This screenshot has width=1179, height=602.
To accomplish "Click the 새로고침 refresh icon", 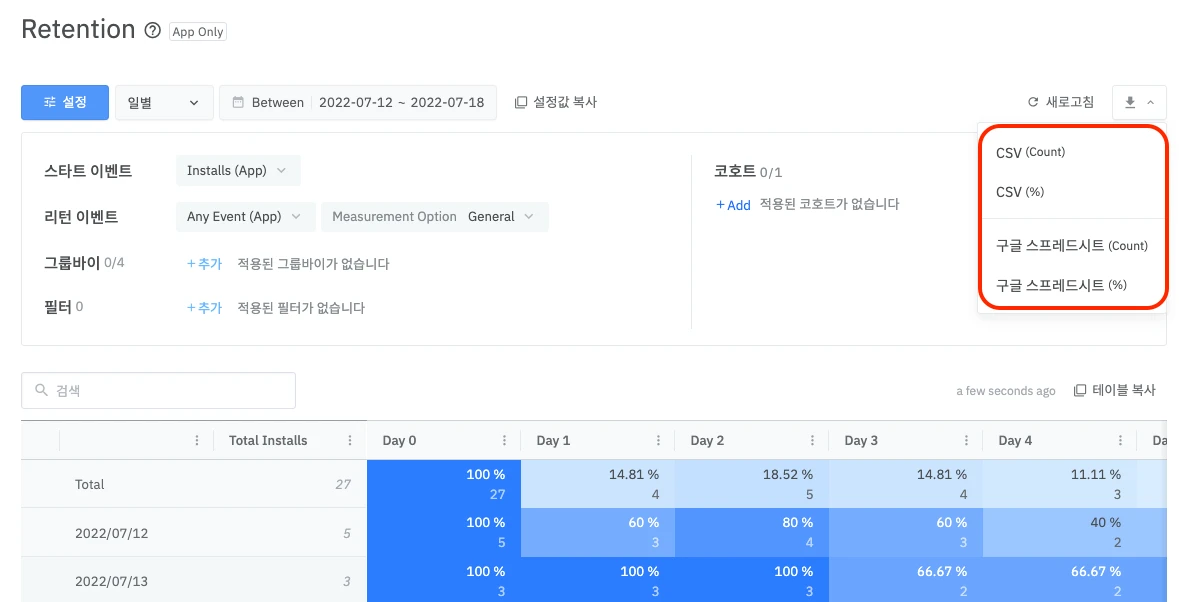I will [x=1033, y=102].
